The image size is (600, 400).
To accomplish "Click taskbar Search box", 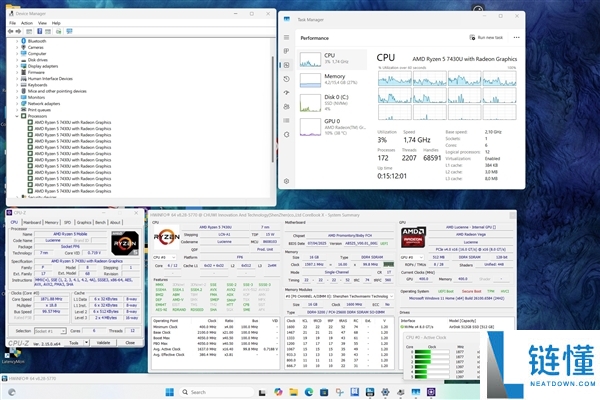I will [217, 392].
